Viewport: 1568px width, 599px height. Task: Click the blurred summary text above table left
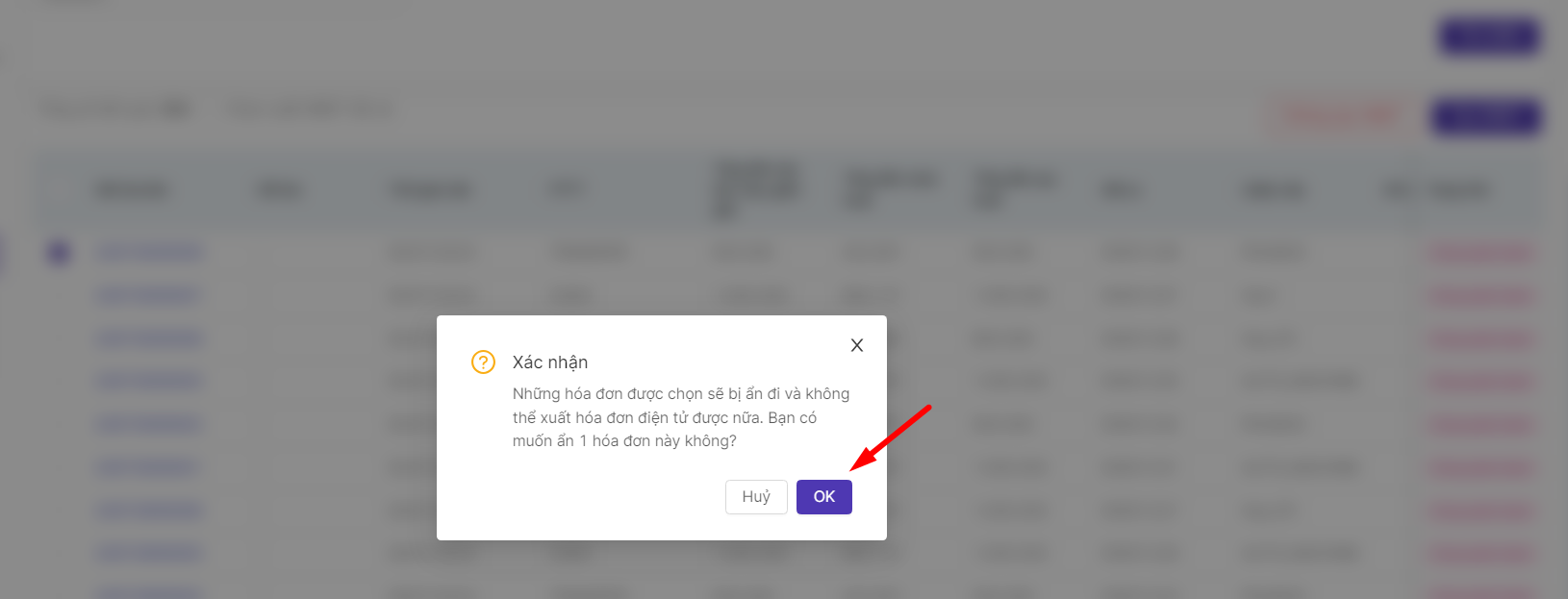coord(116,110)
